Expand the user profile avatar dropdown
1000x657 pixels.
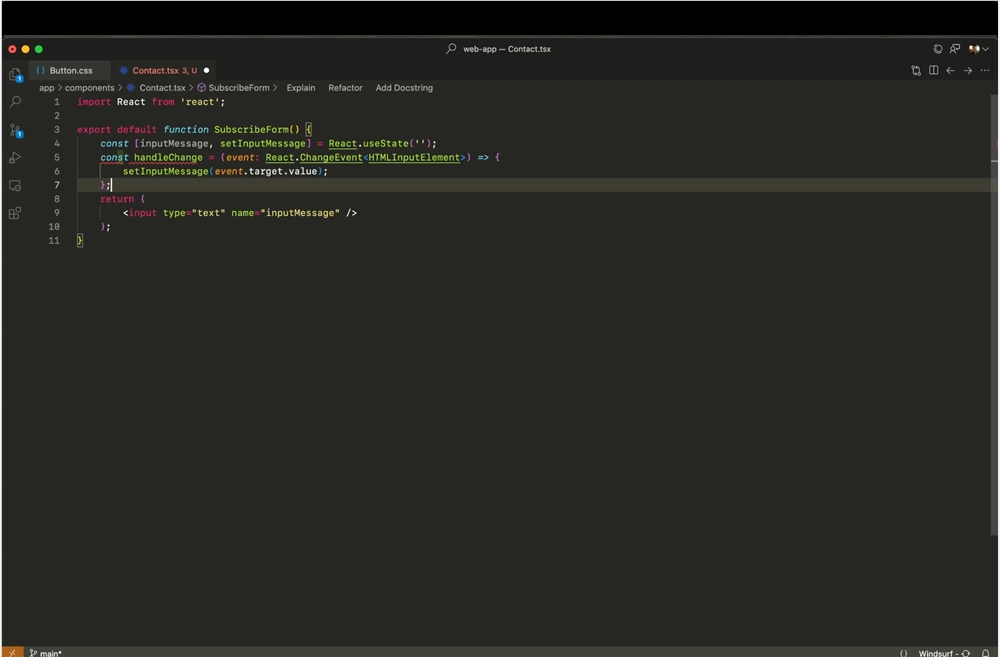pos(978,49)
